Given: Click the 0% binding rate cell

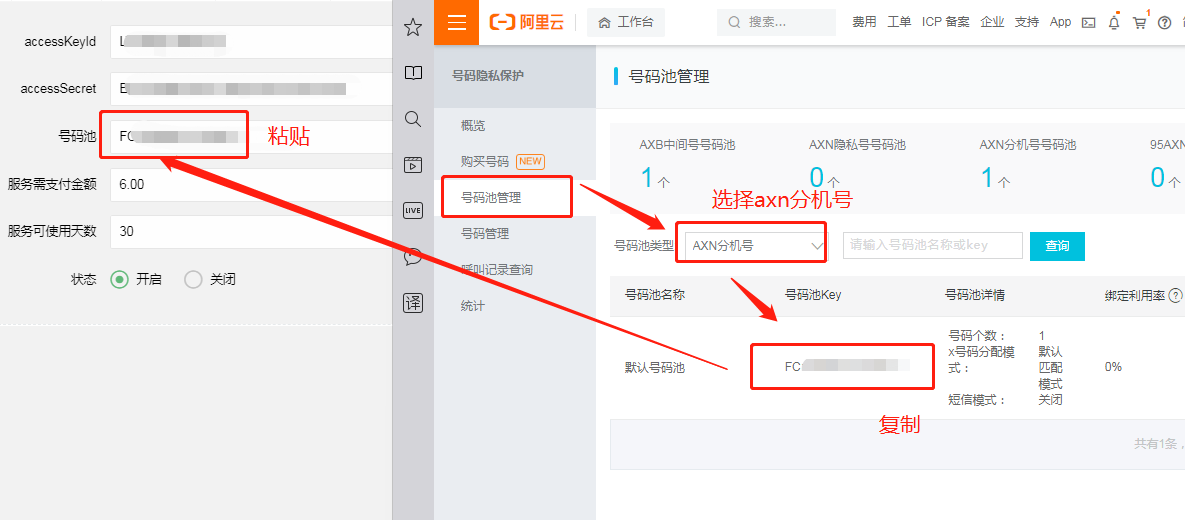Looking at the screenshot, I should tap(1113, 367).
